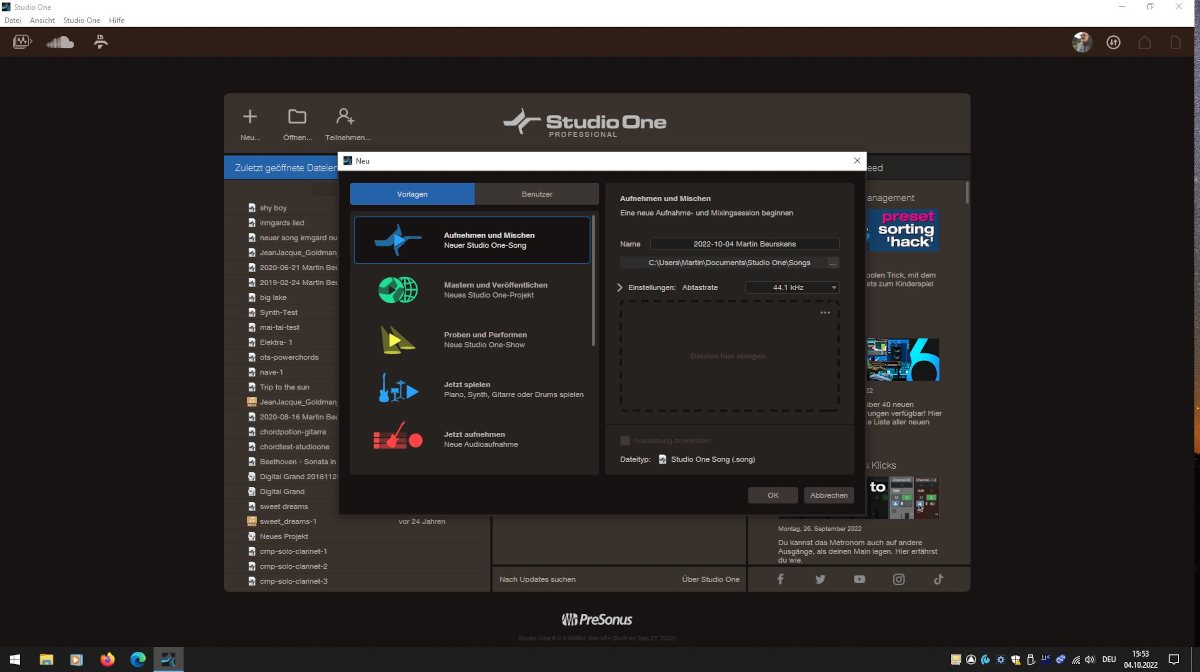Click the PreSonus Sphere icon in toolbar
Screen dimensions: 1200x672
click(100, 42)
